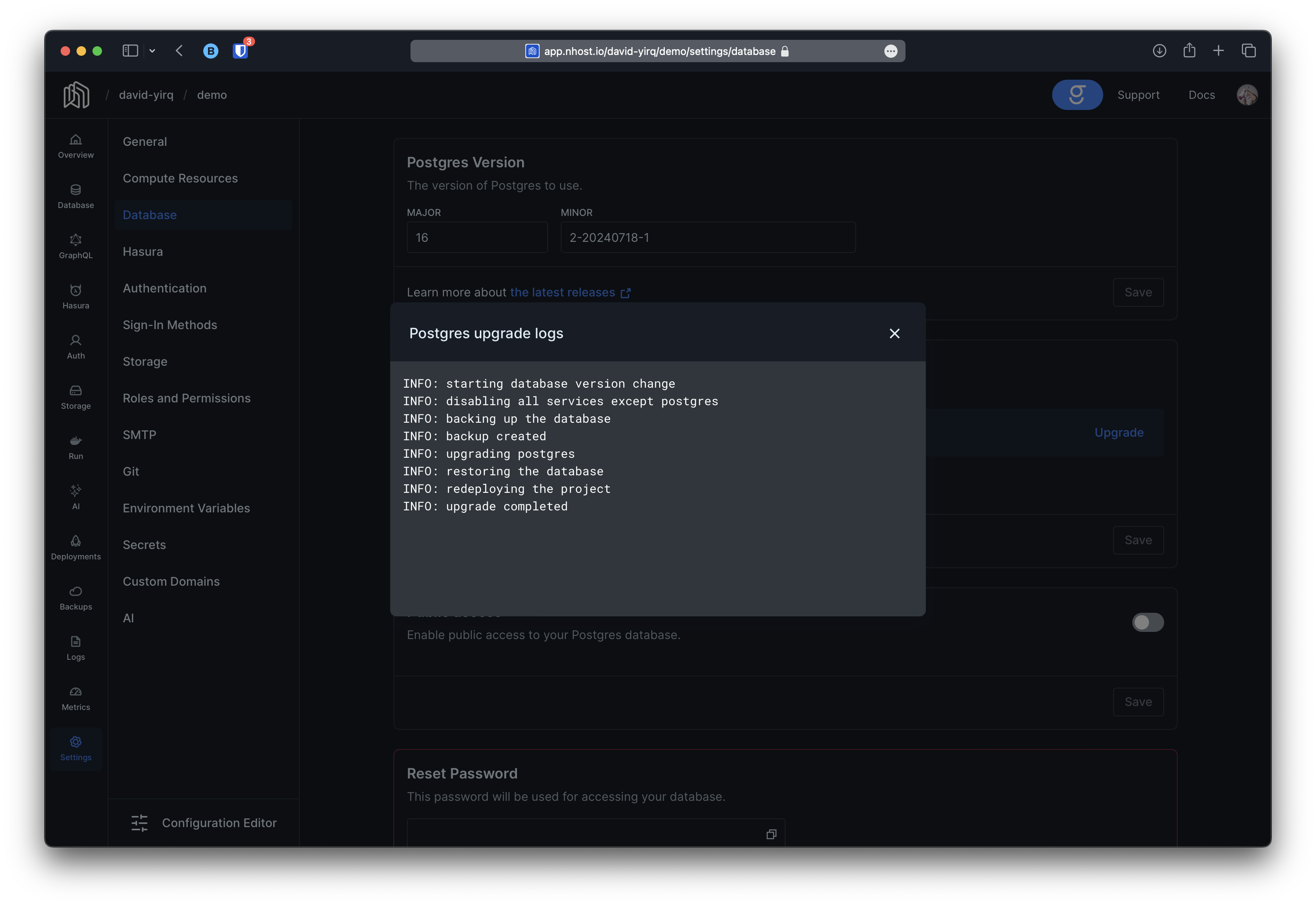1316x906 pixels.
Task: Select Compute Resources settings menu item
Action: pyautogui.click(x=180, y=178)
